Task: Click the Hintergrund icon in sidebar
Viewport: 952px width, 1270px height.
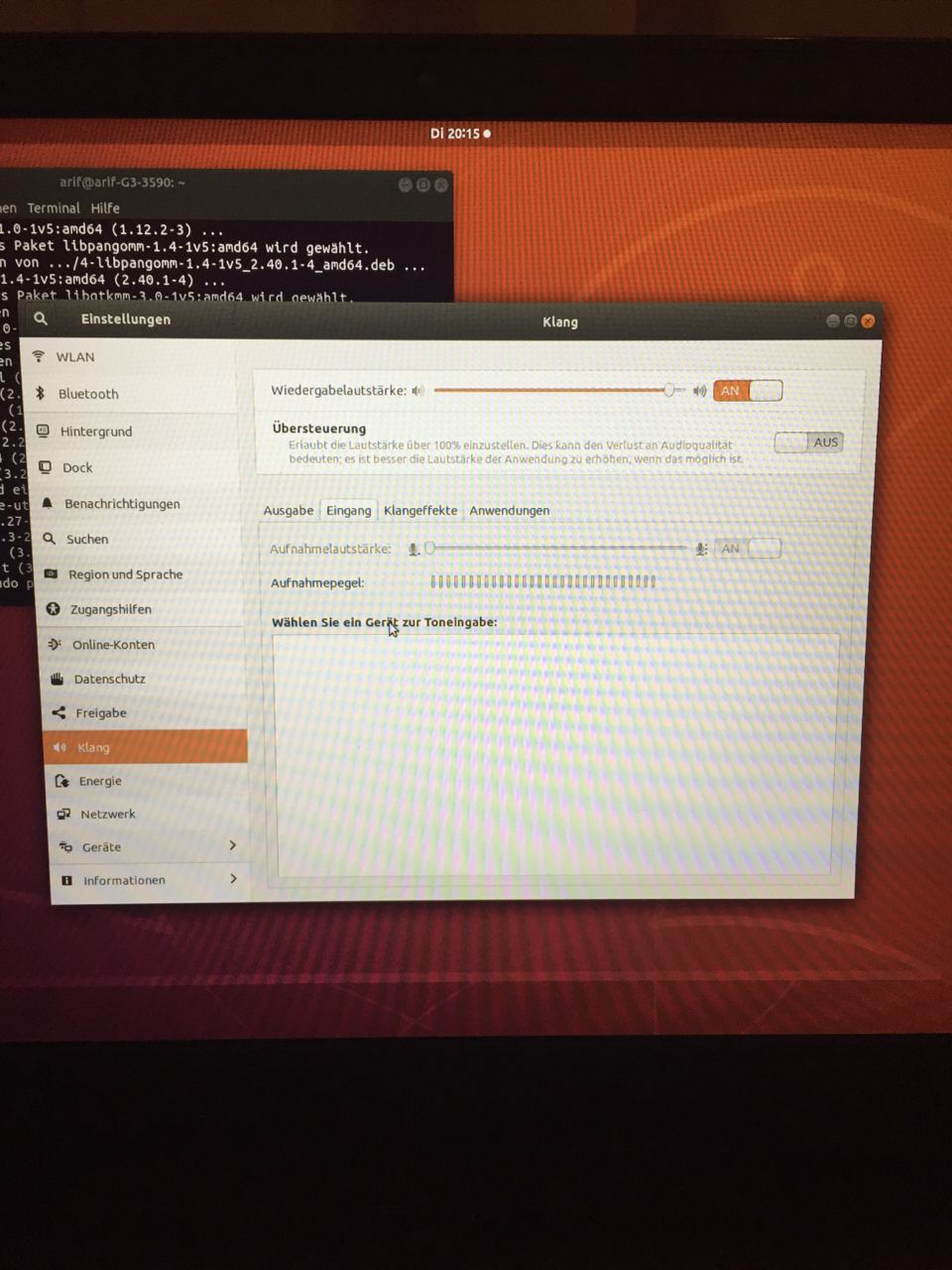Action: 43,431
